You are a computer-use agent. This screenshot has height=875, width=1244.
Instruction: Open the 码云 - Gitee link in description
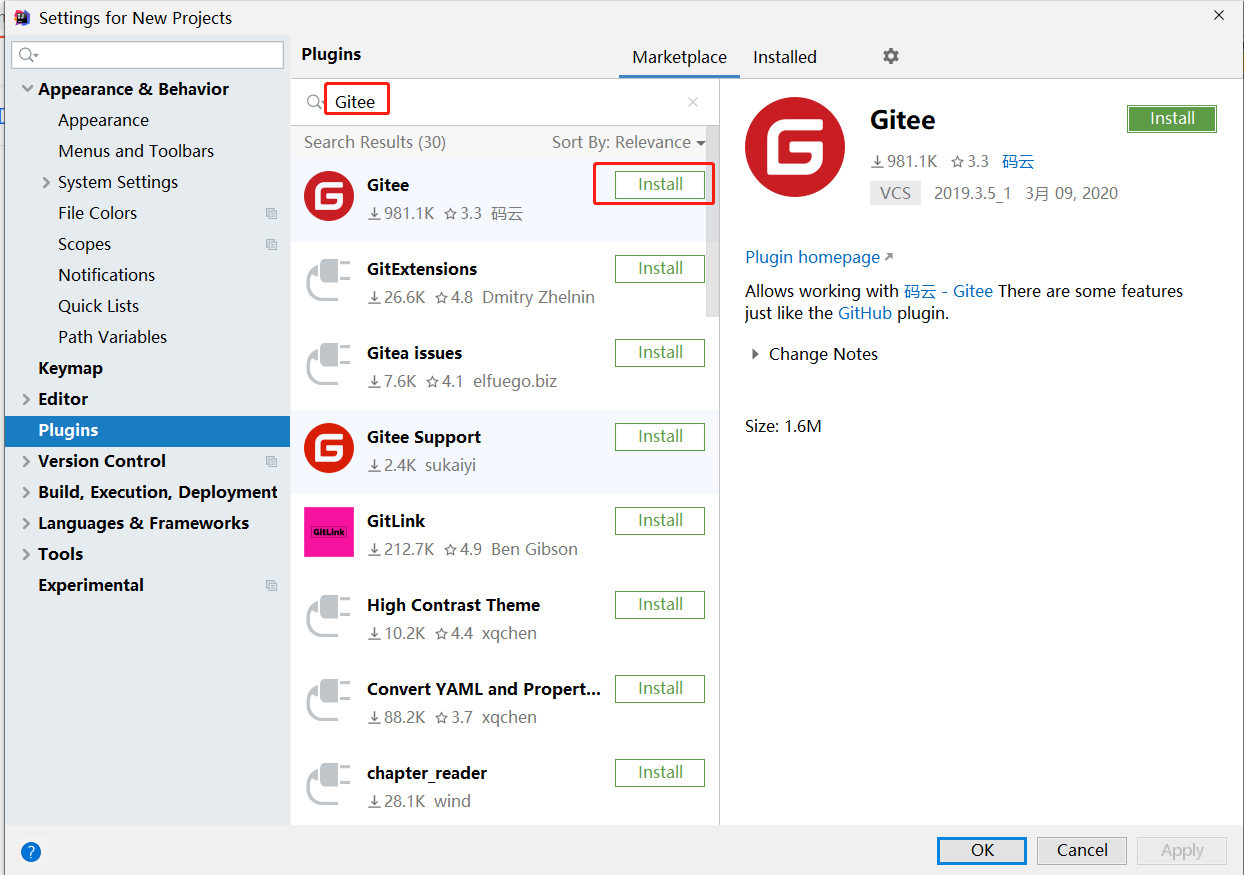[x=948, y=291]
